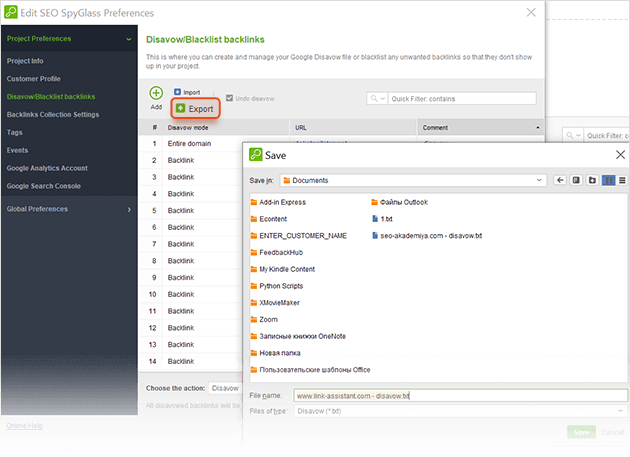The width and height of the screenshot is (630, 457).
Task: Open the Files of type dropdown
Action: click(x=620, y=411)
